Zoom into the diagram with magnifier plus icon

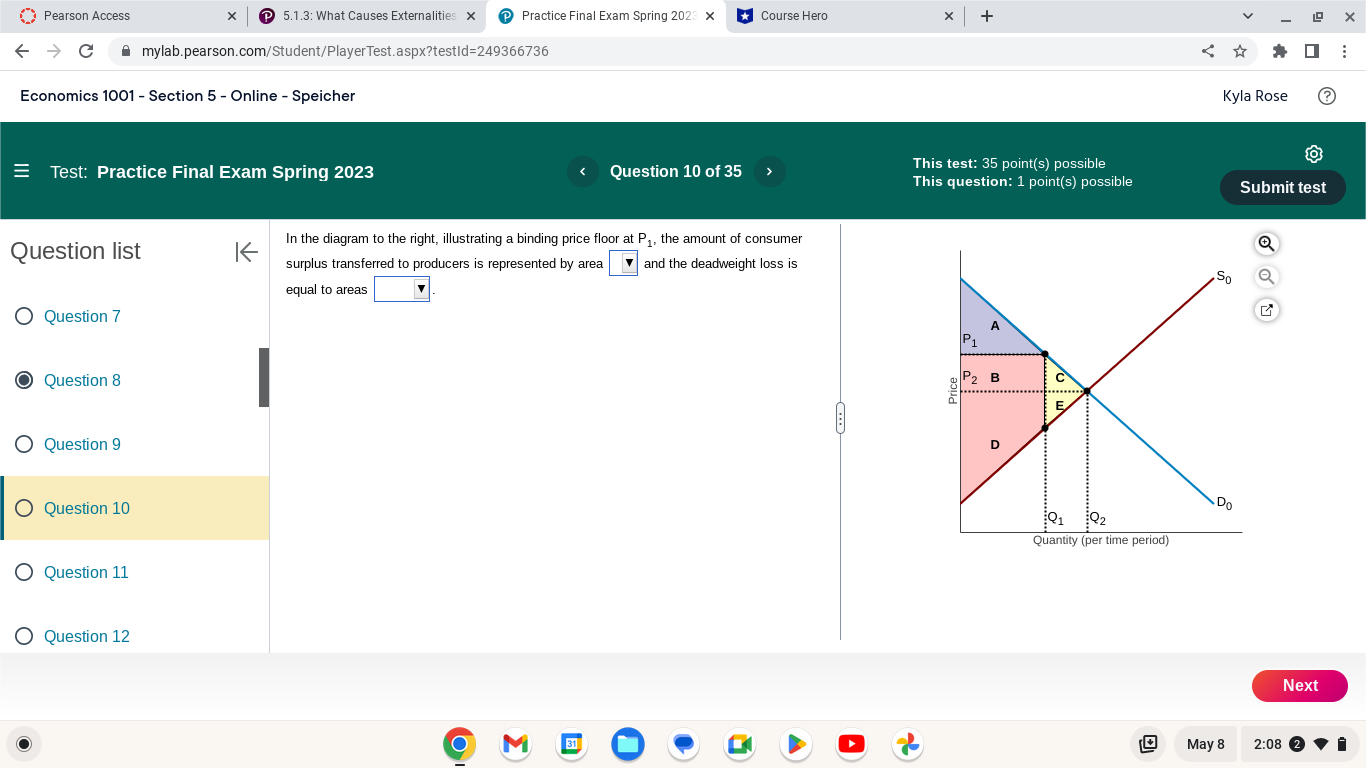click(x=1266, y=243)
